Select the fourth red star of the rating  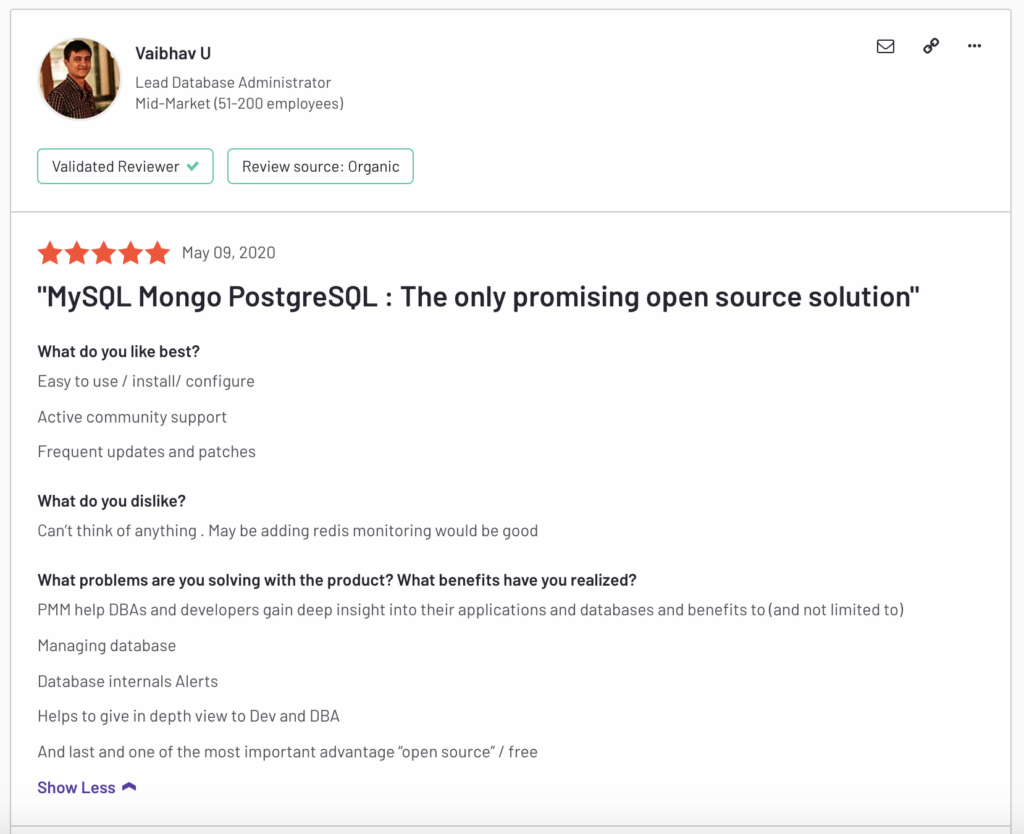tap(131, 253)
